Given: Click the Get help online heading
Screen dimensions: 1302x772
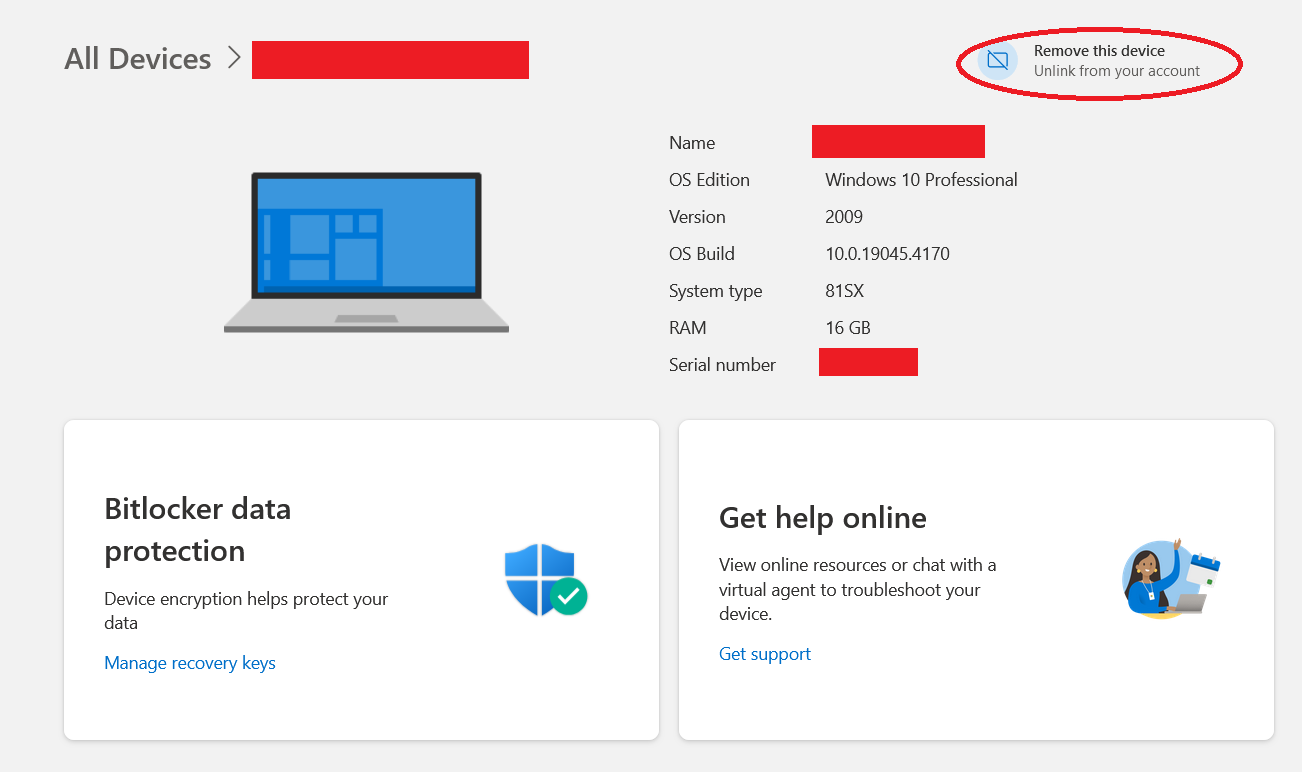Looking at the screenshot, I should tap(822, 518).
